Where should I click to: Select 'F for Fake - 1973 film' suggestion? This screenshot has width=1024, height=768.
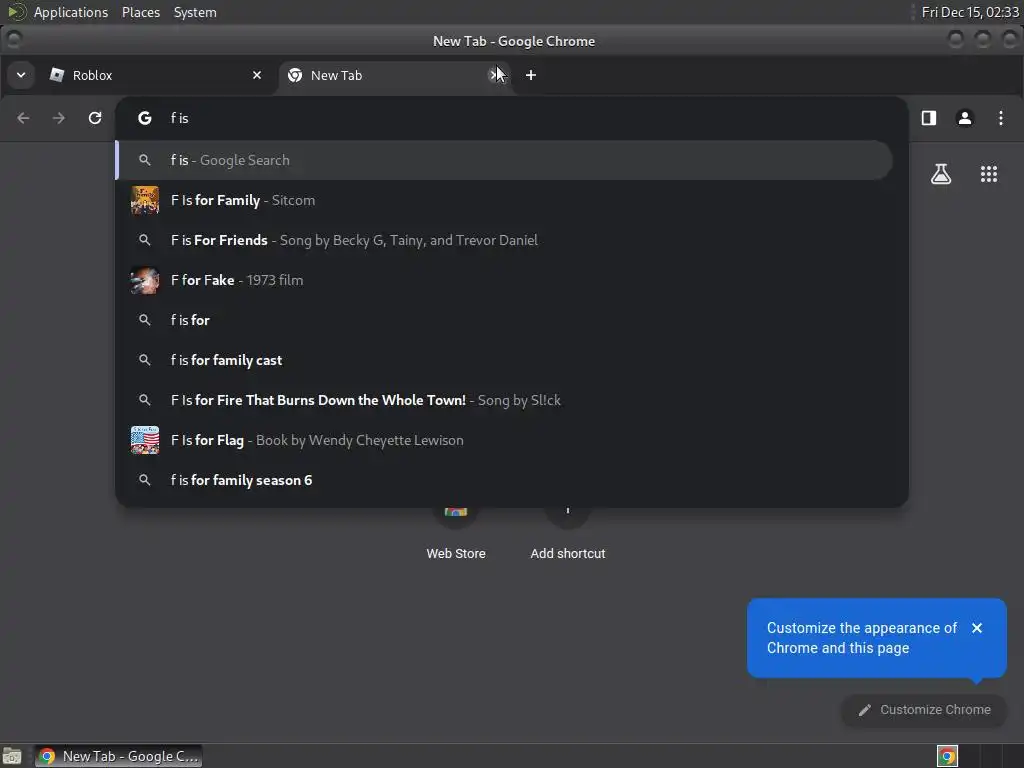[504, 280]
